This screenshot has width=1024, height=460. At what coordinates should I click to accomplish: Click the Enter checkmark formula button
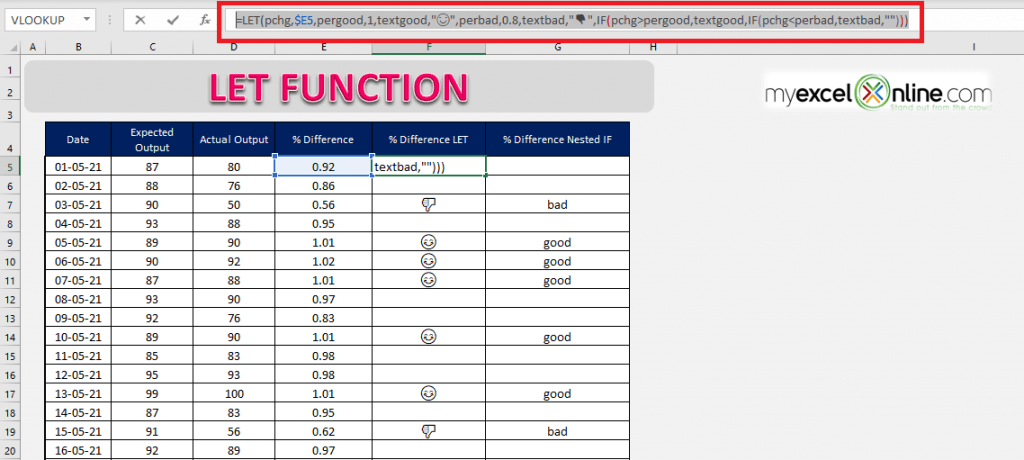pos(172,19)
